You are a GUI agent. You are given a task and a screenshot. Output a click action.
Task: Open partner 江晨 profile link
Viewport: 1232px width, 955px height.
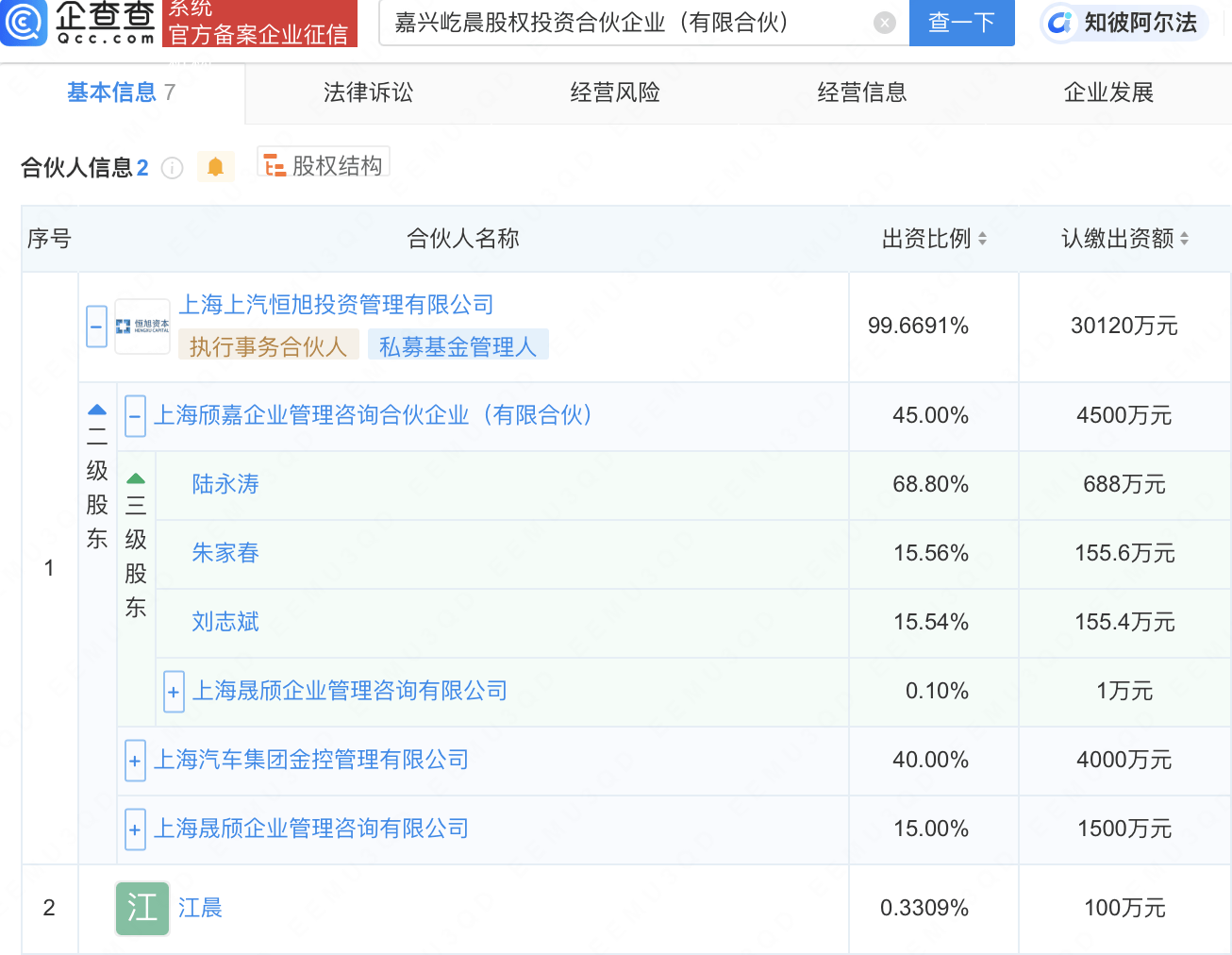point(200,908)
